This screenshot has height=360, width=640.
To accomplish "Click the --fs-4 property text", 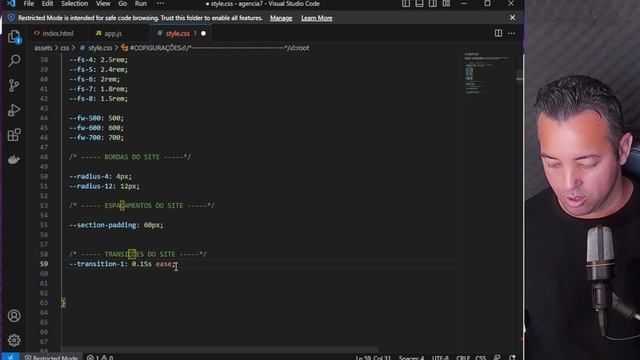I will tap(82, 60).
